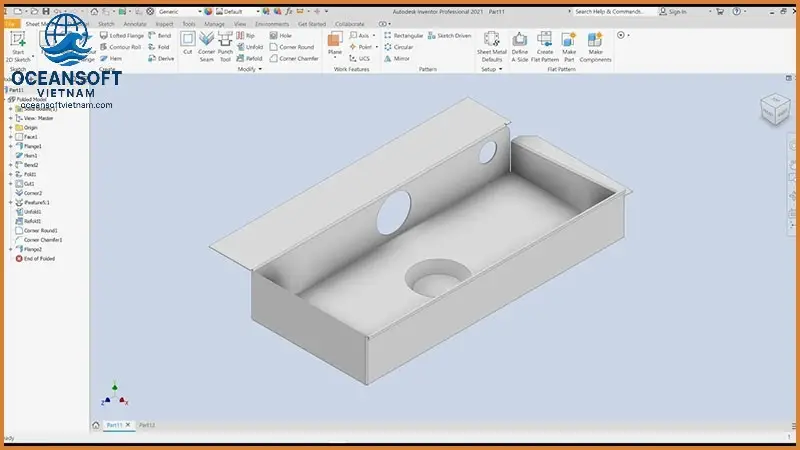The width and height of the screenshot is (800, 450).
Task: Expand the Flange1 feature node
Action: pos(10,146)
